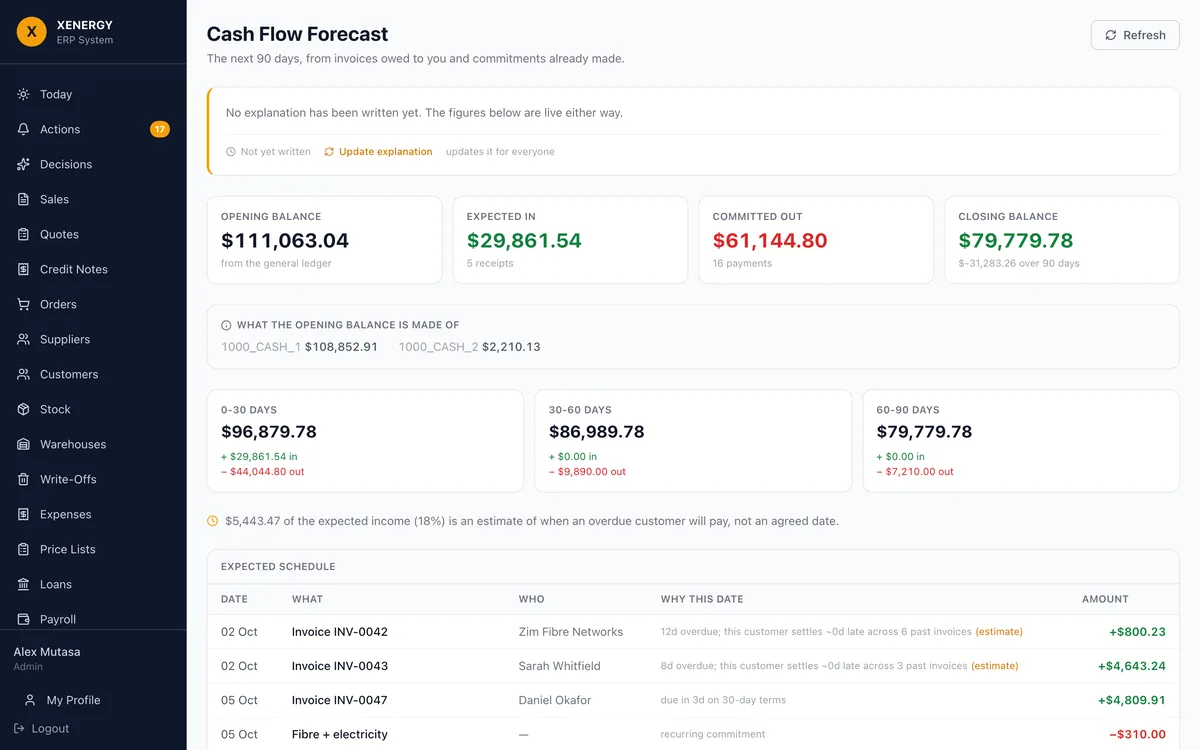Click the 17 badge on Actions
The width and height of the screenshot is (1200, 750).
tap(160, 129)
